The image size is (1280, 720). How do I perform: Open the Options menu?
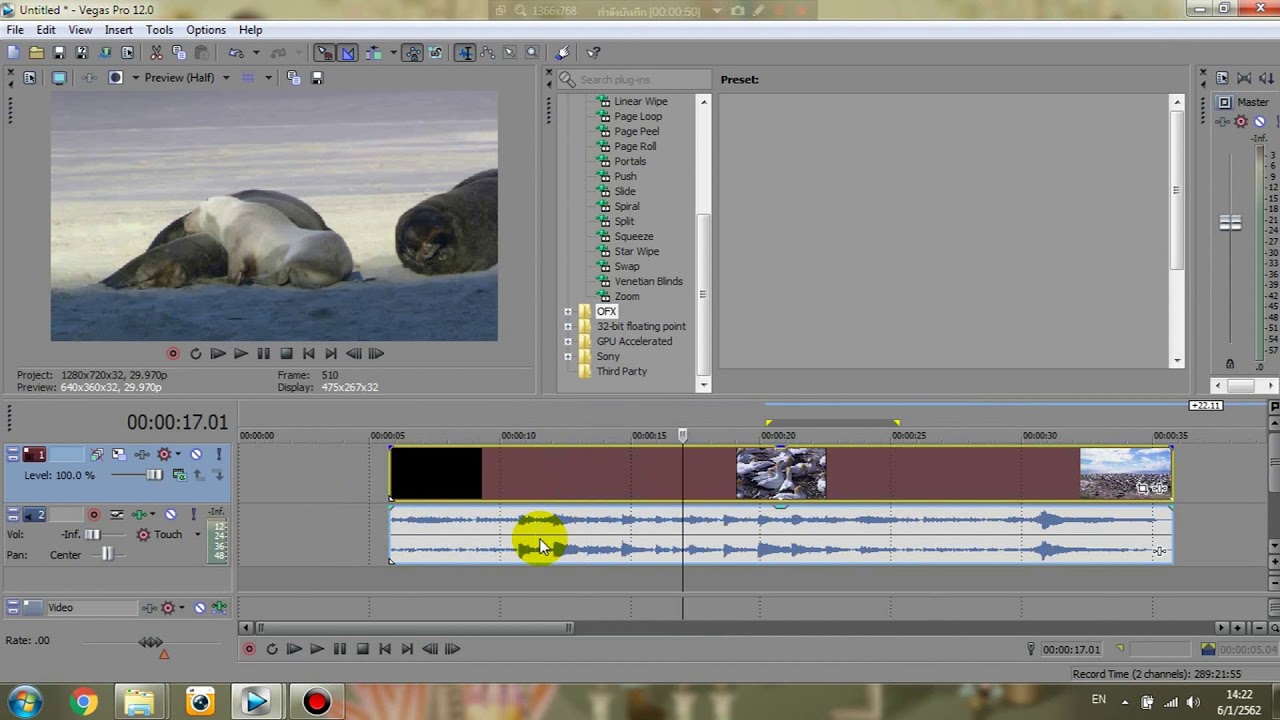[206, 30]
